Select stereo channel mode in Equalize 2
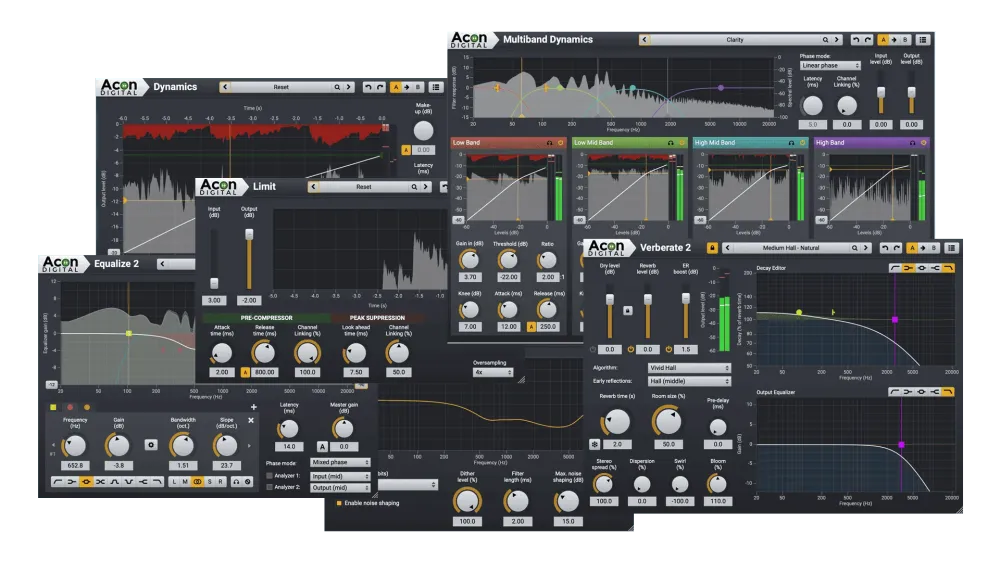Image resolution: width=1000 pixels, height=562 pixels. (197, 482)
